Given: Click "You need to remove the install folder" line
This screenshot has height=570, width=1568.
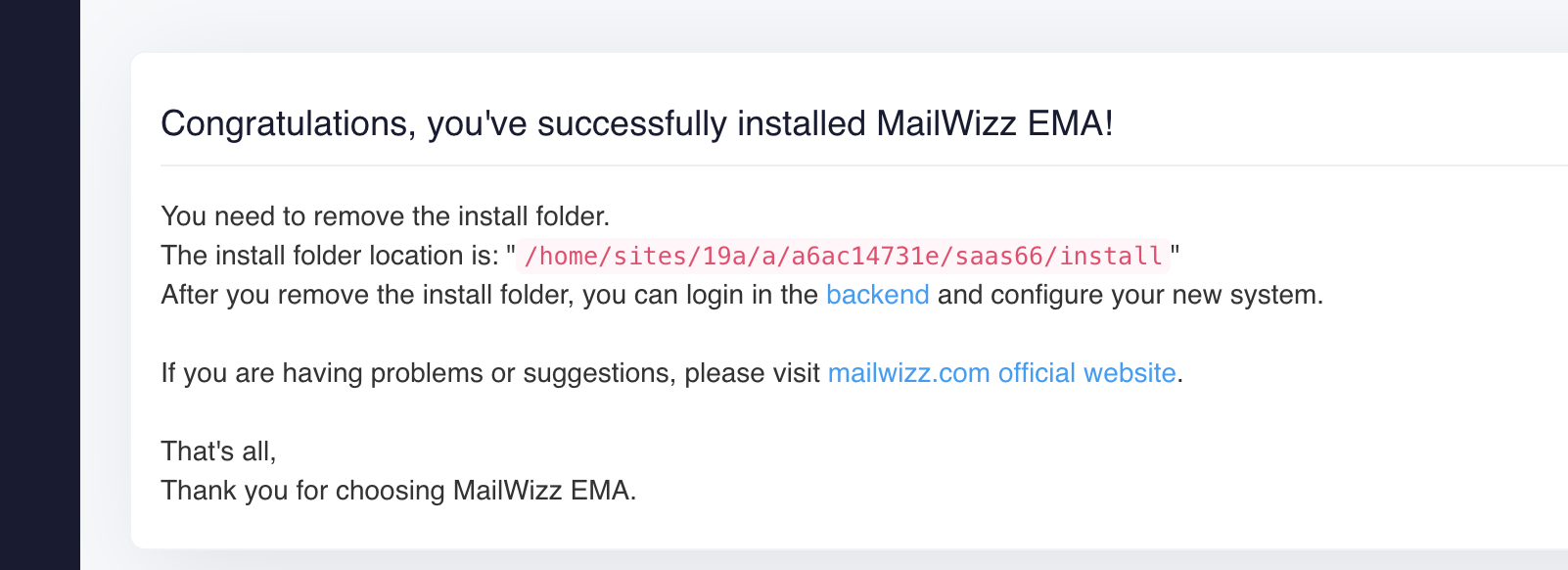Looking at the screenshot, I should (x=385, y=216).
